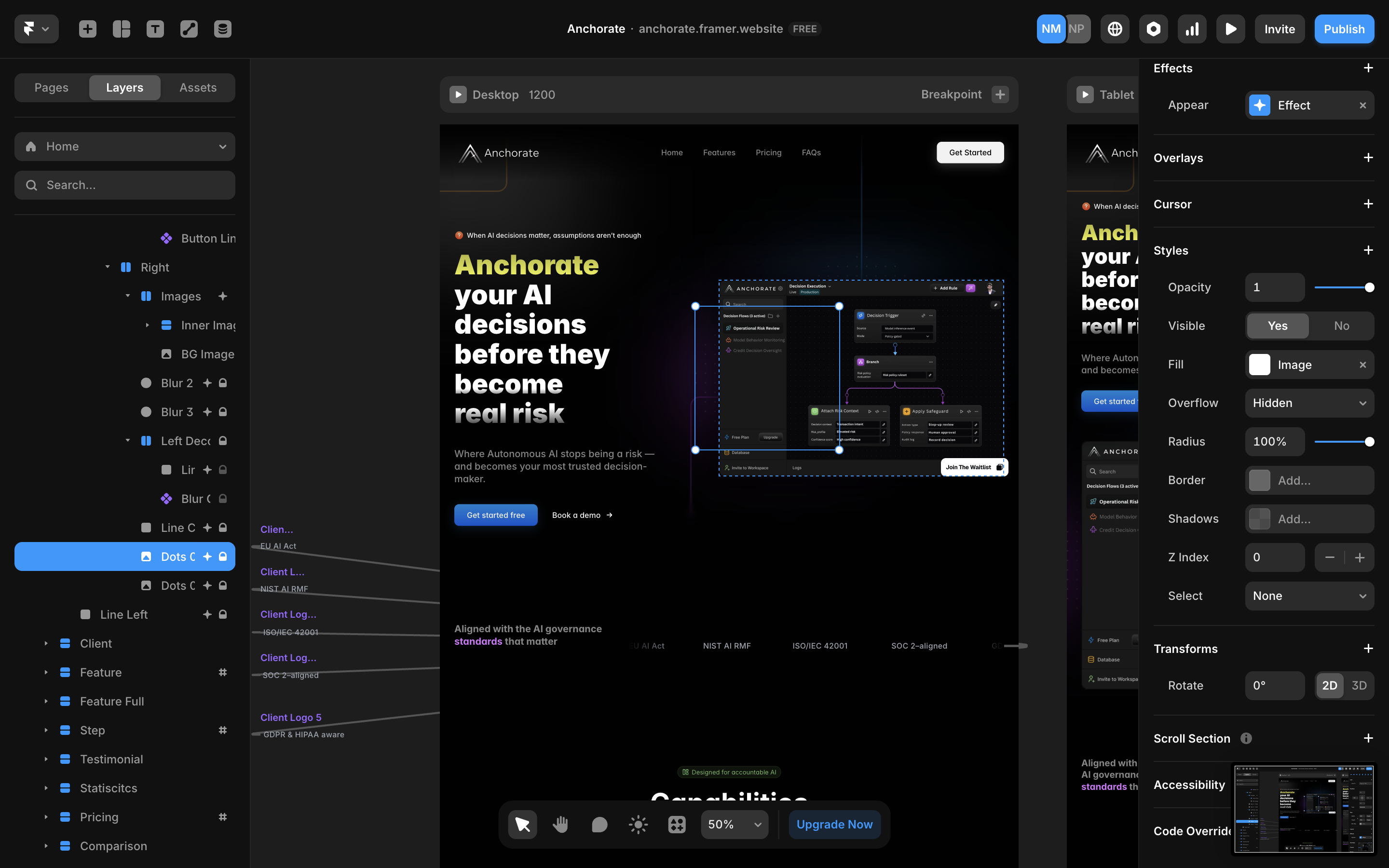Viewport: 1389px width, 868px height.
Task: Set Visible to No
Action: click(1341, 325)
